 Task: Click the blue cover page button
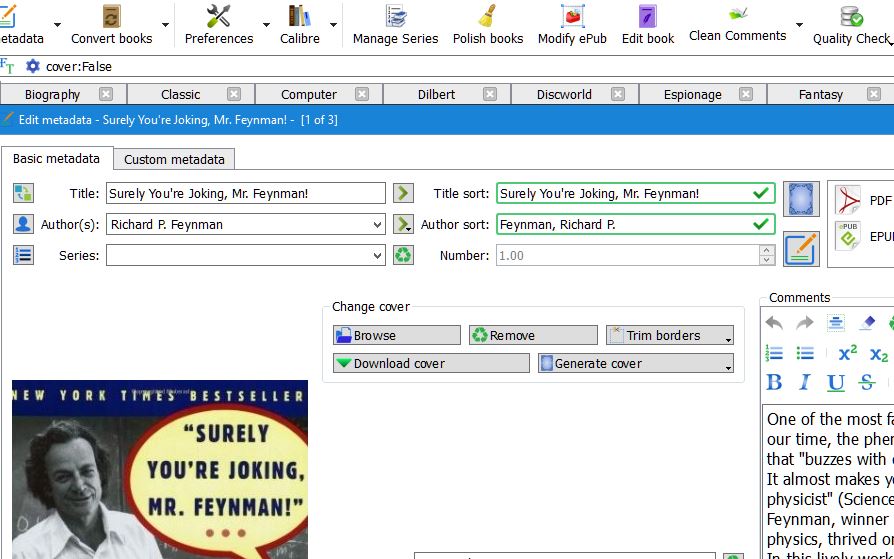coord(801,199)
